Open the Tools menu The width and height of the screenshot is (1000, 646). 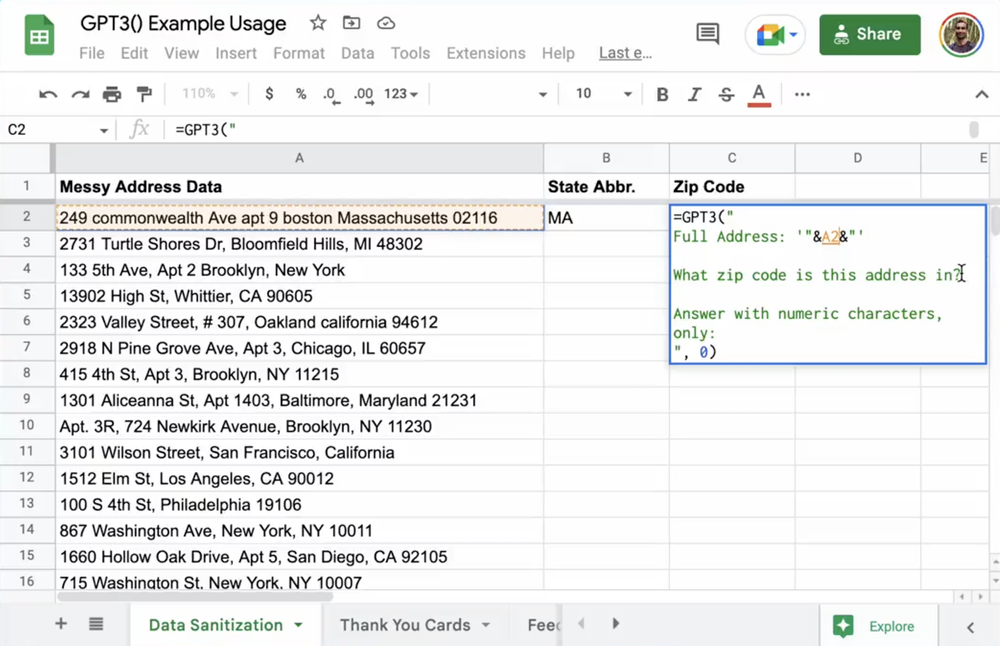tap(410, 54)
